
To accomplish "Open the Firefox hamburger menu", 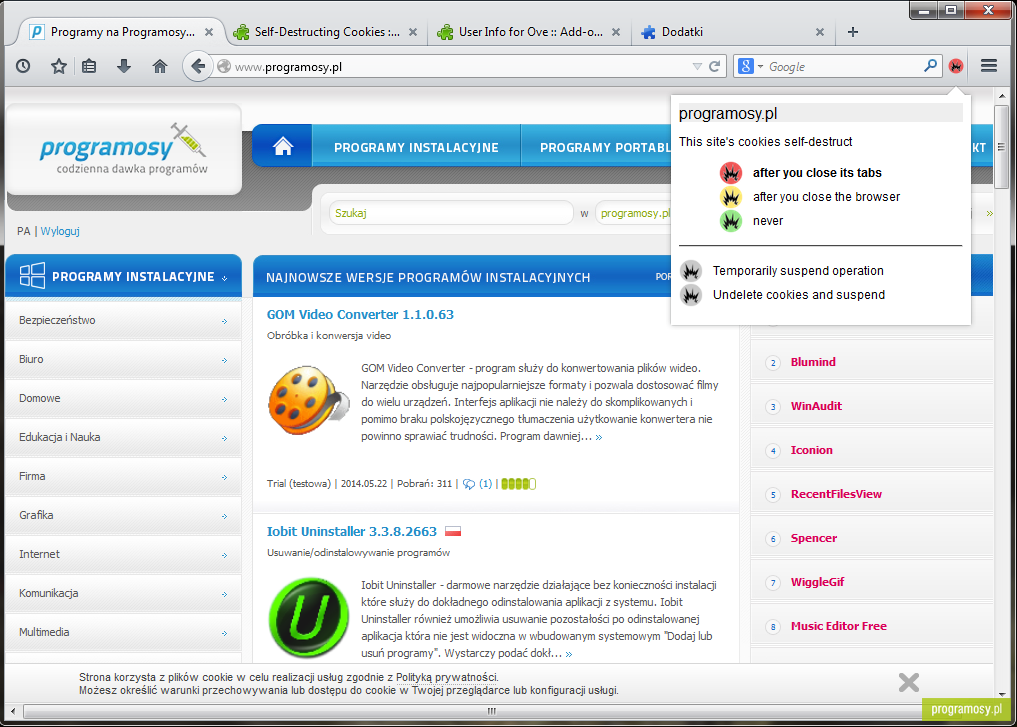I will click(x=988, y=66).
